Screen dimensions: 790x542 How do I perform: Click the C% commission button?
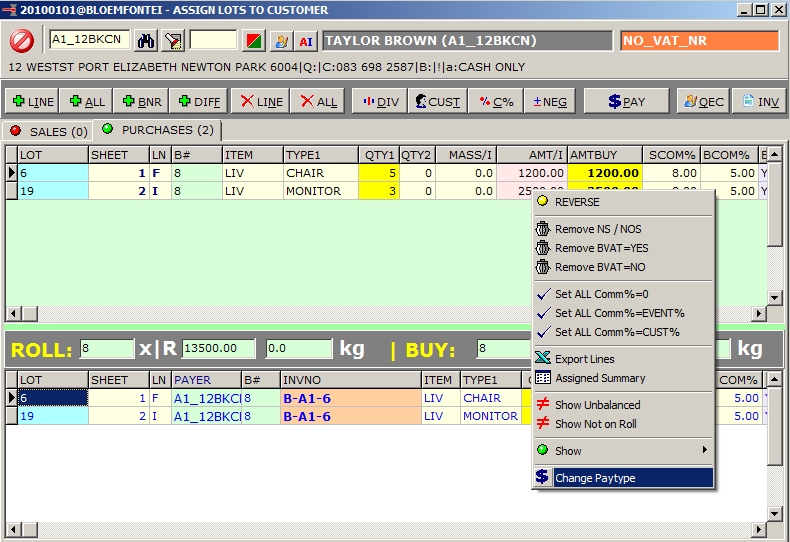496,101
